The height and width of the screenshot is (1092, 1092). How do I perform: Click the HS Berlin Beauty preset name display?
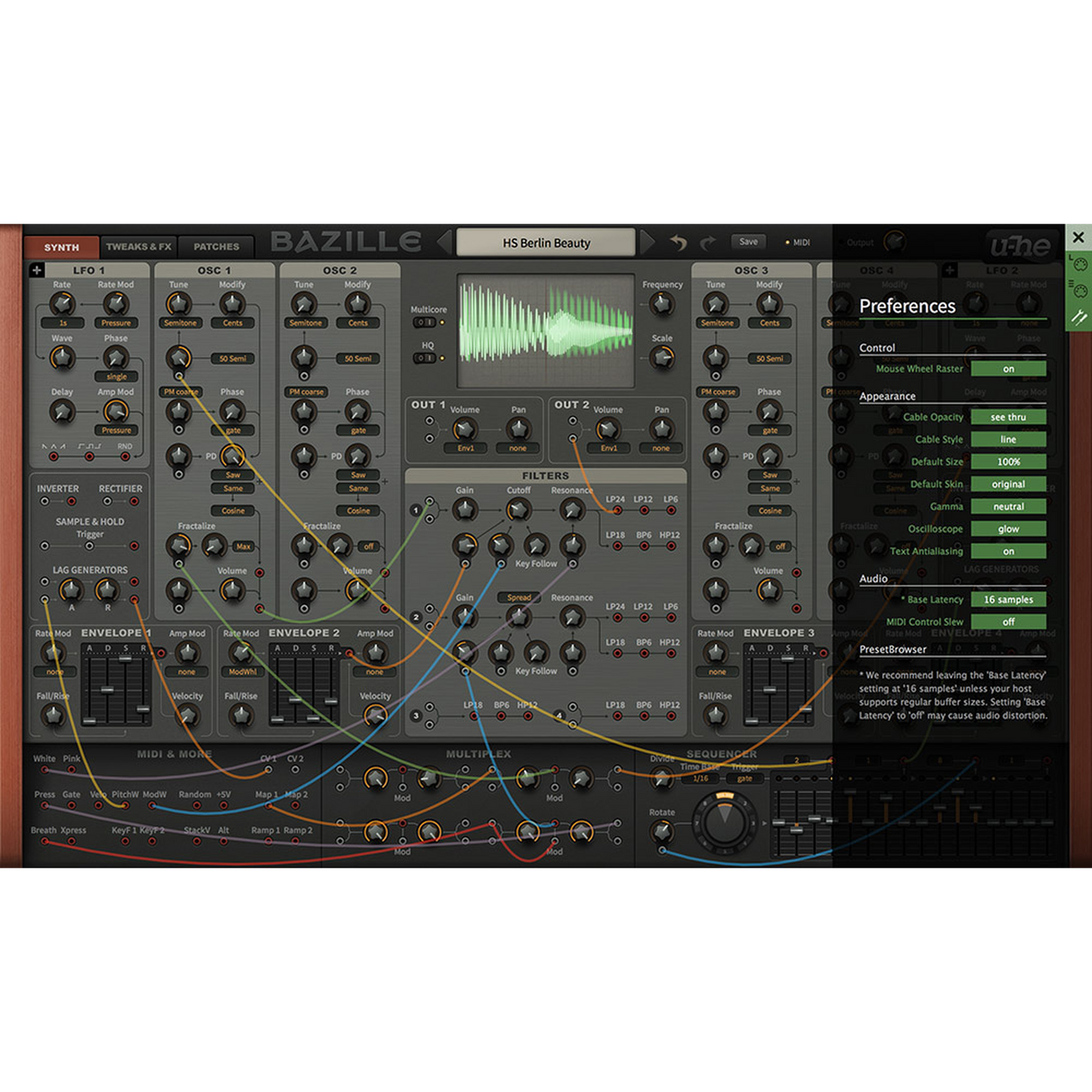coord(546,243)
